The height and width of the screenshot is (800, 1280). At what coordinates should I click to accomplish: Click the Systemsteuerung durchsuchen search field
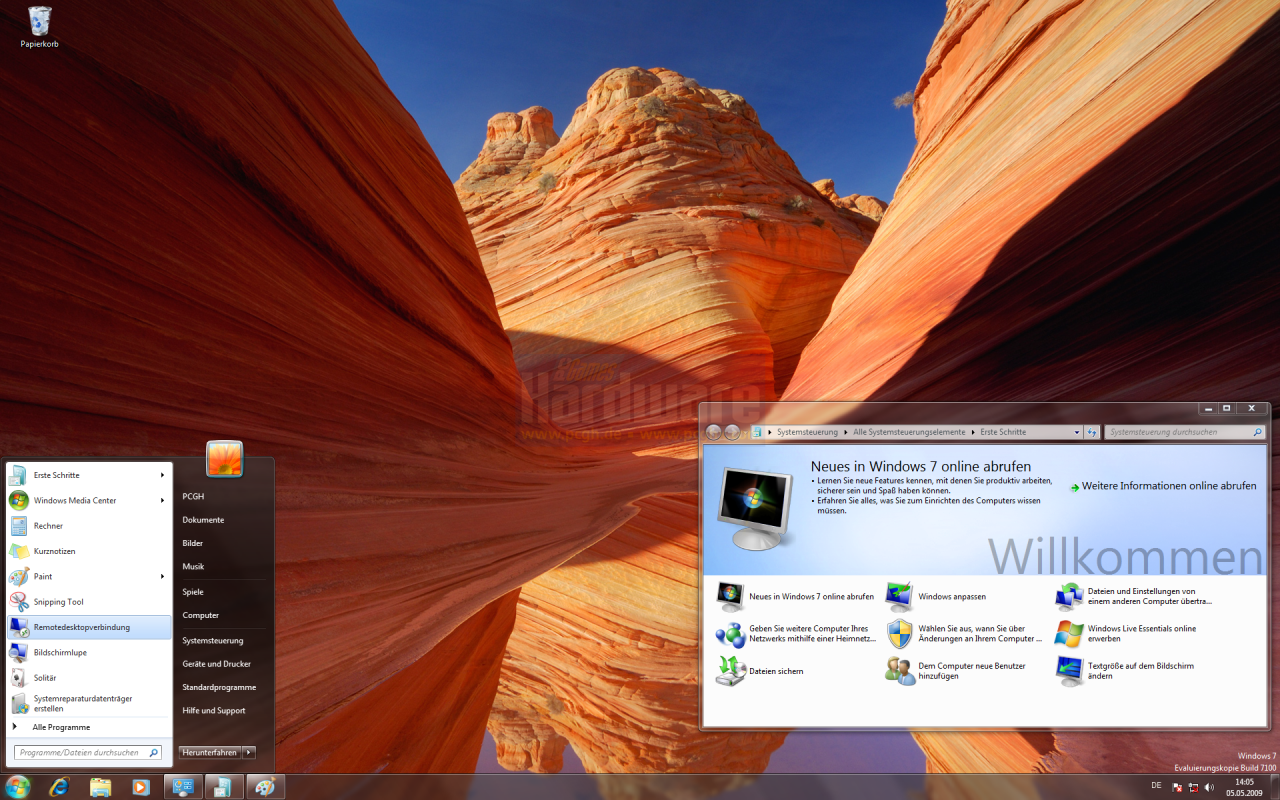(1184, 432)
